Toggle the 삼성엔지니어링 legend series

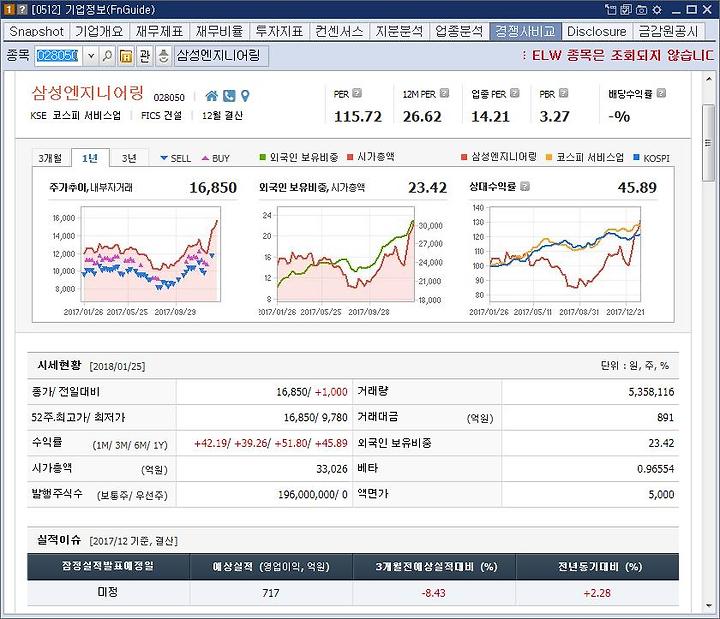tap(499, 157)
